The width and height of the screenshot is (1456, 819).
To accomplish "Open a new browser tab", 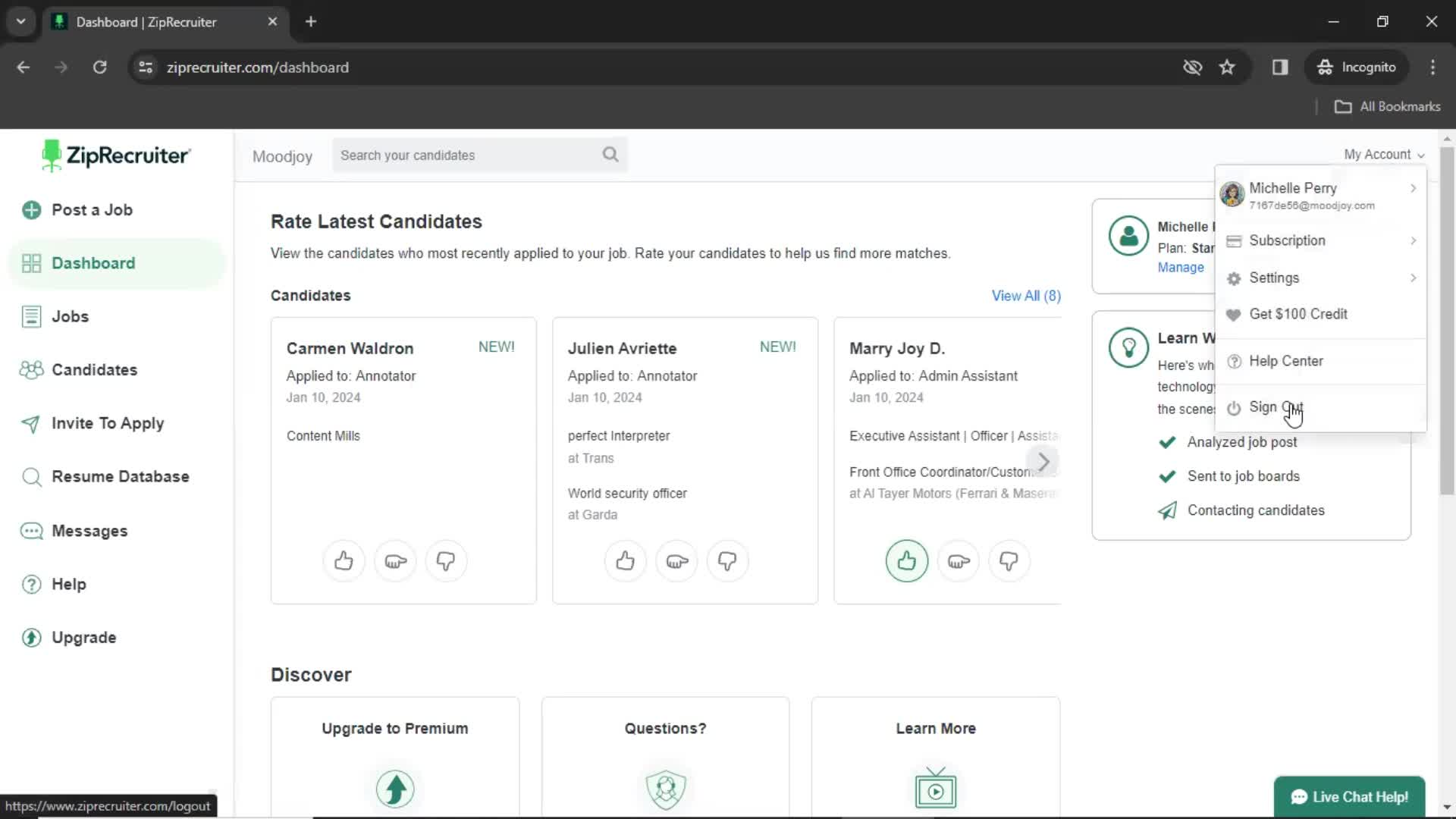I will click(311, 21).
